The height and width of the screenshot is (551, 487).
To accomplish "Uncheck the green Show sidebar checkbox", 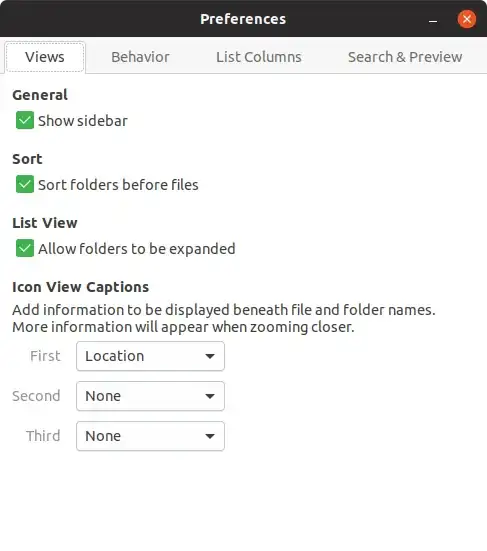I will (x=25, y=121).
